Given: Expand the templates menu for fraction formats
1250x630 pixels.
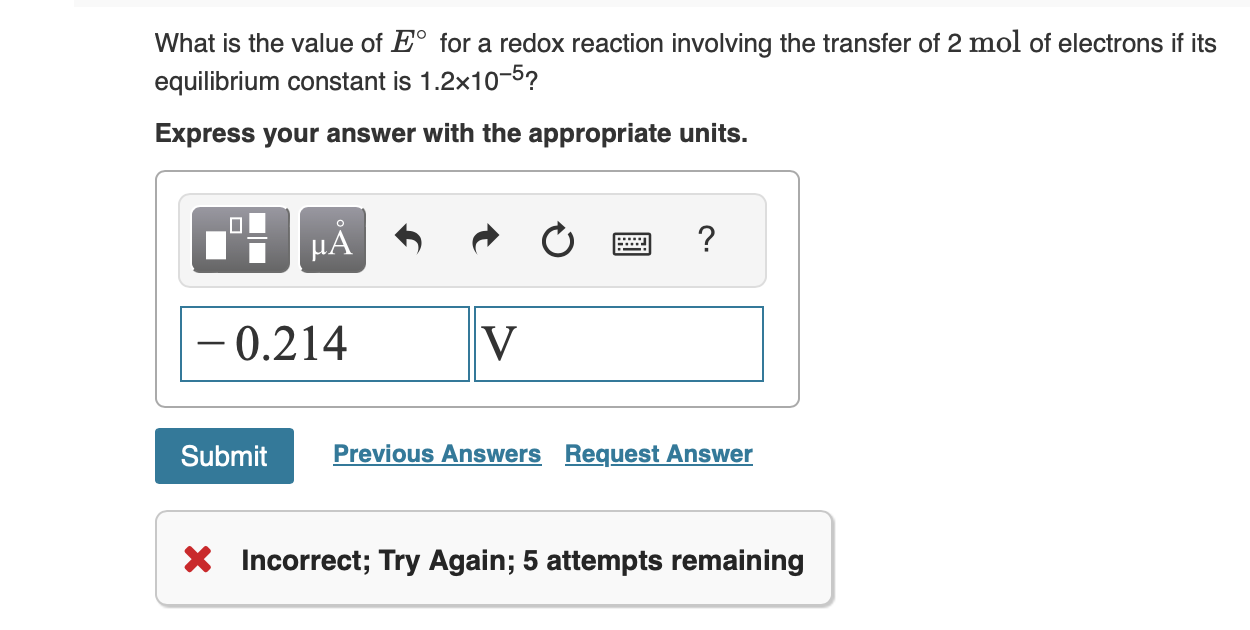Looking at the screenshot, I should [x=238, y=239].
